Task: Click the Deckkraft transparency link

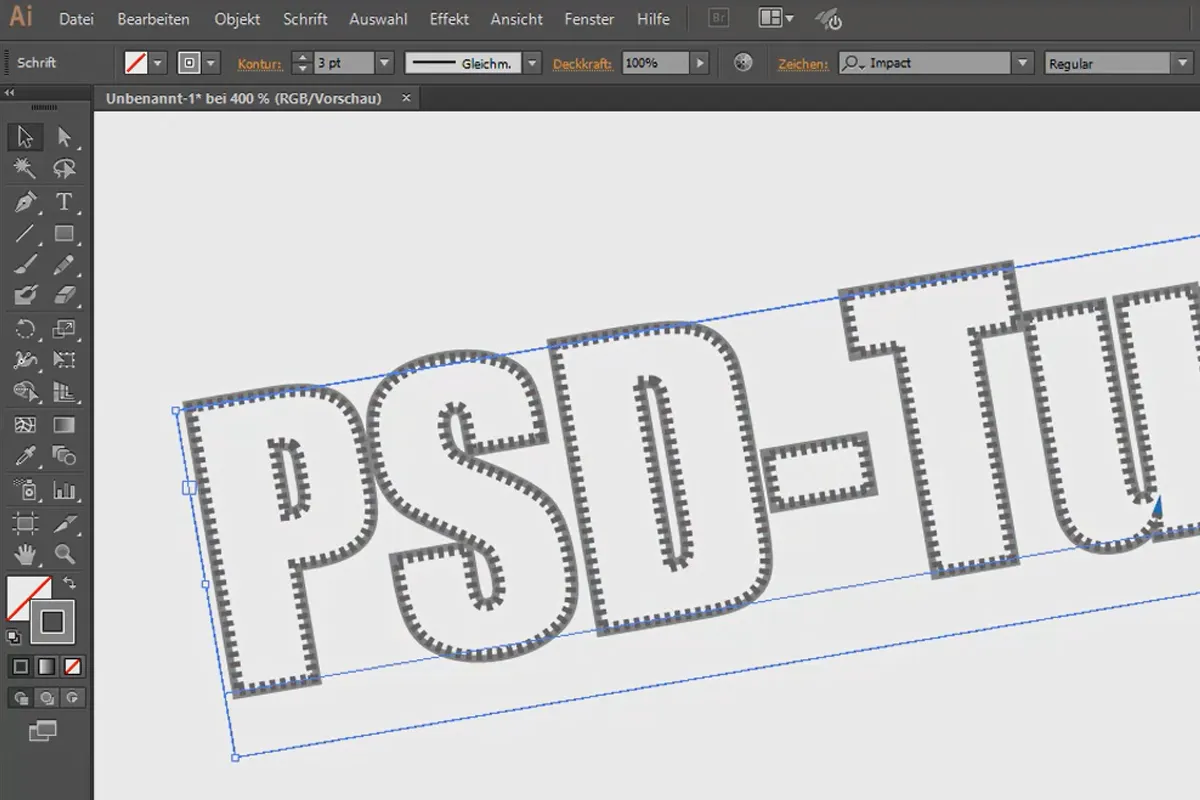Action: click(x=583, y=63)
